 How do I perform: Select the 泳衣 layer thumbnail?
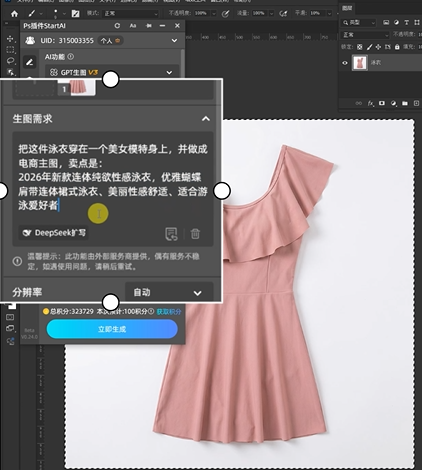point(360,63)
